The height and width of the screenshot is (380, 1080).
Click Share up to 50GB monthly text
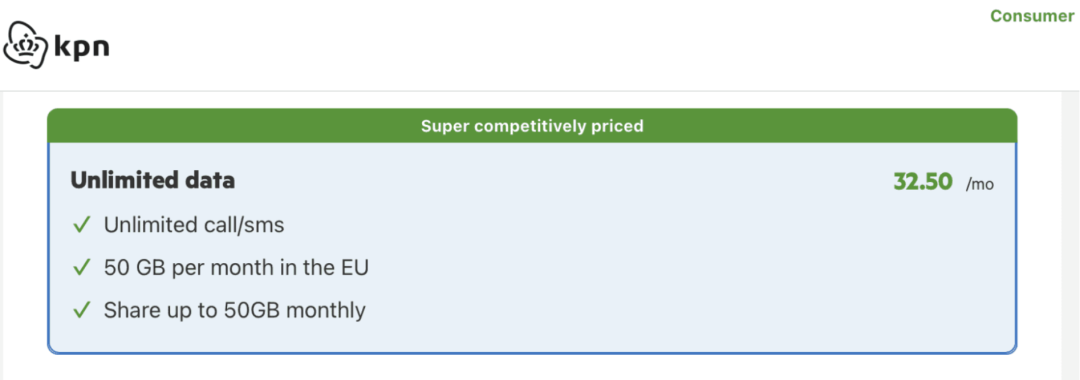234,310
